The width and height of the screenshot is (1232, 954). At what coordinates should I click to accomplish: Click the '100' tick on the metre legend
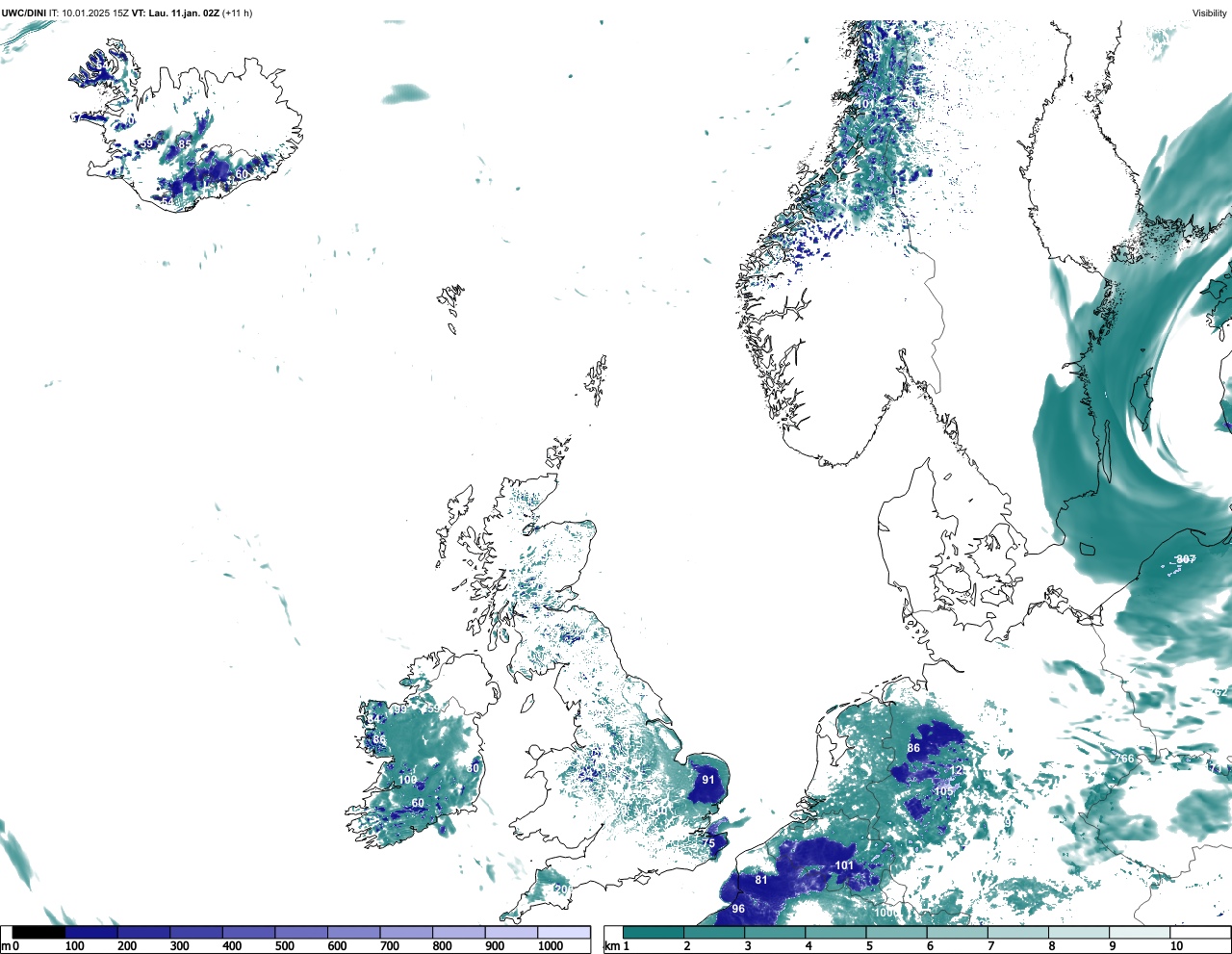tap(74, 946)
